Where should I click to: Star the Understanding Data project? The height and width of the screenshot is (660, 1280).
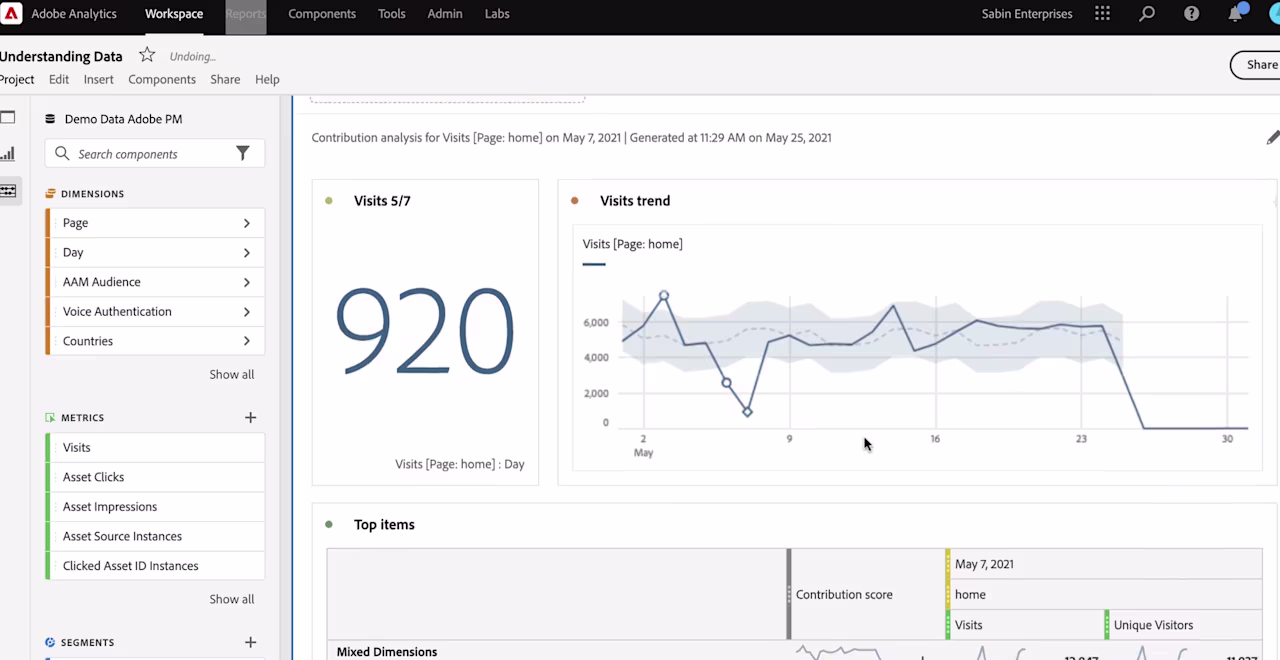(x=147, y=55)
